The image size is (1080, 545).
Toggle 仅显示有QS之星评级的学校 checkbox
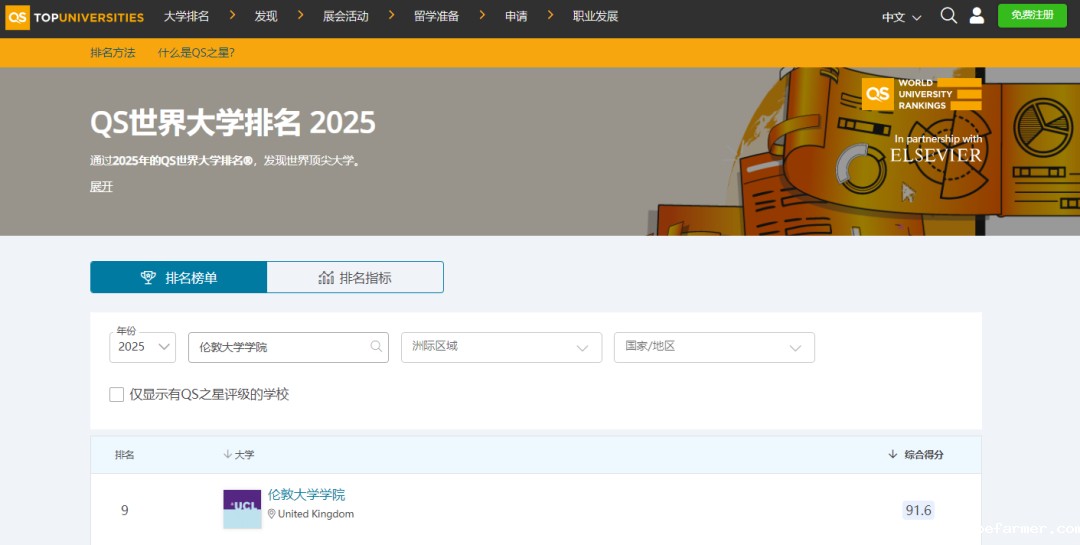tap(116, 394)
